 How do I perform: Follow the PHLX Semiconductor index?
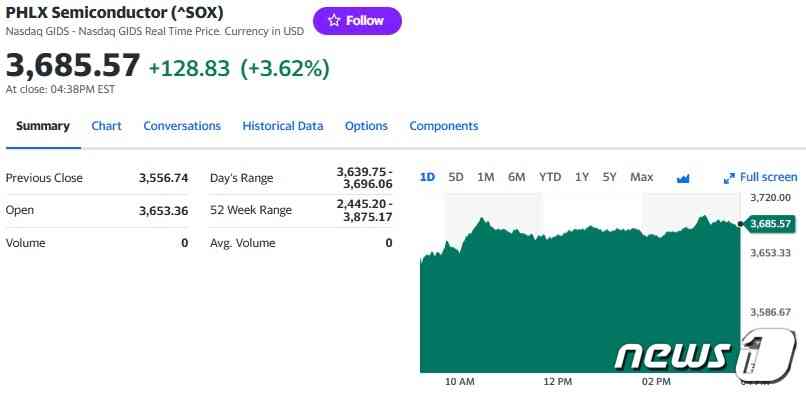click(357, 21)
